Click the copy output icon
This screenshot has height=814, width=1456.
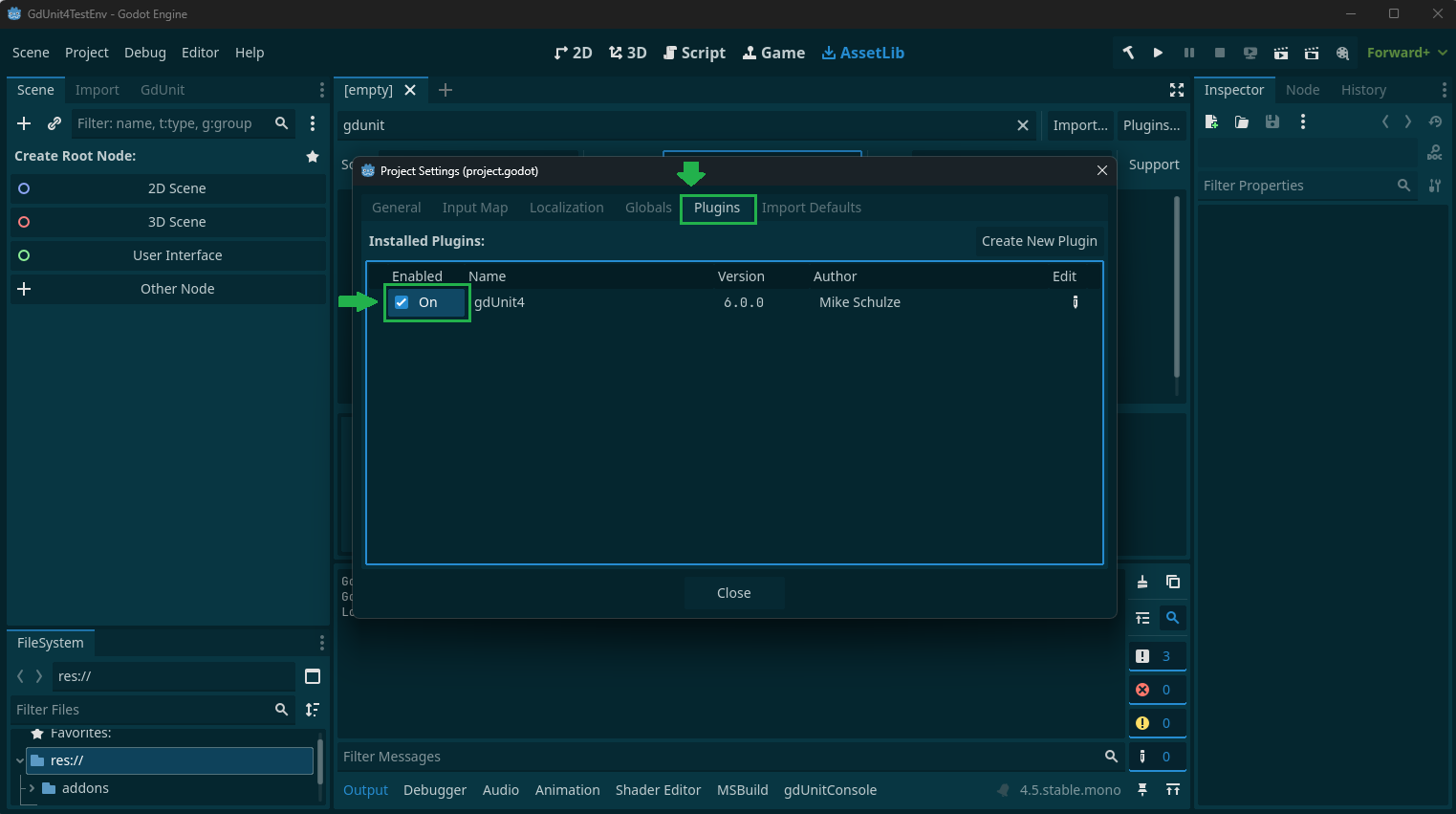pyautogui.click(x=1173, y=582)
